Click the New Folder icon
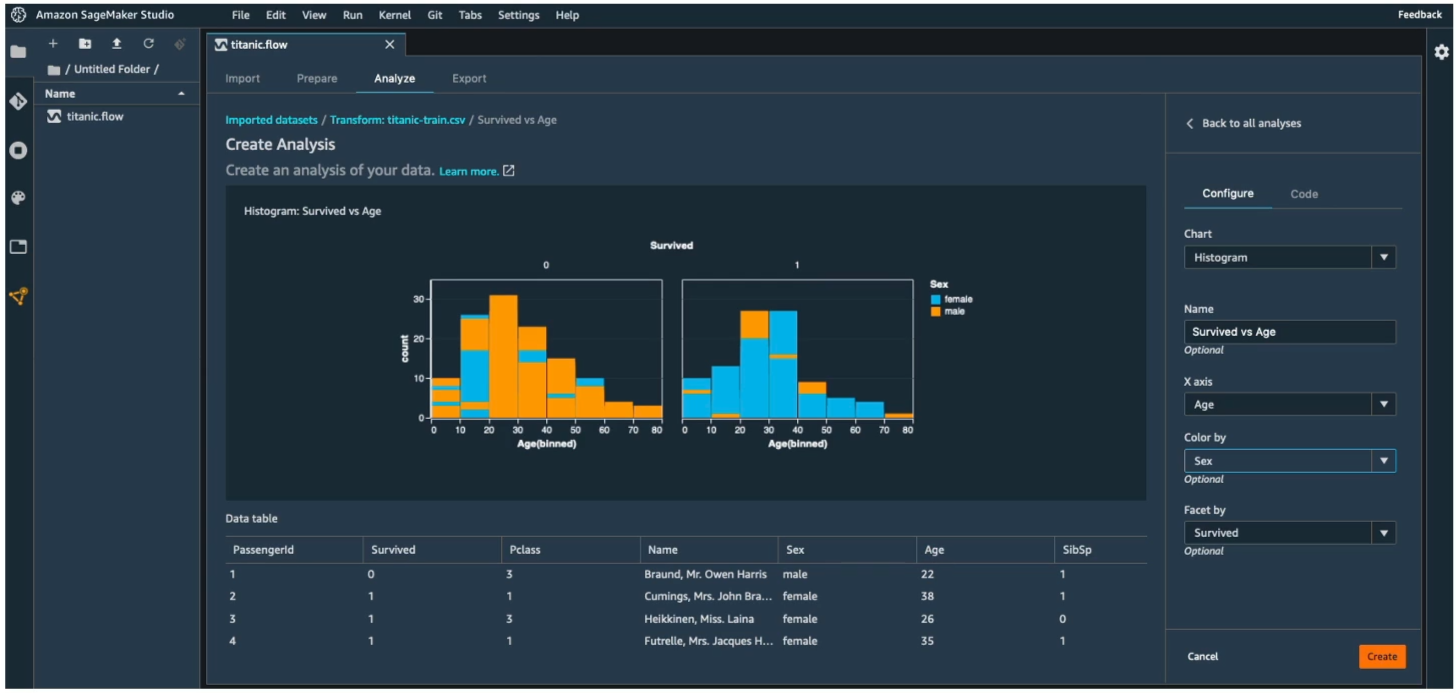 point(85,44)
